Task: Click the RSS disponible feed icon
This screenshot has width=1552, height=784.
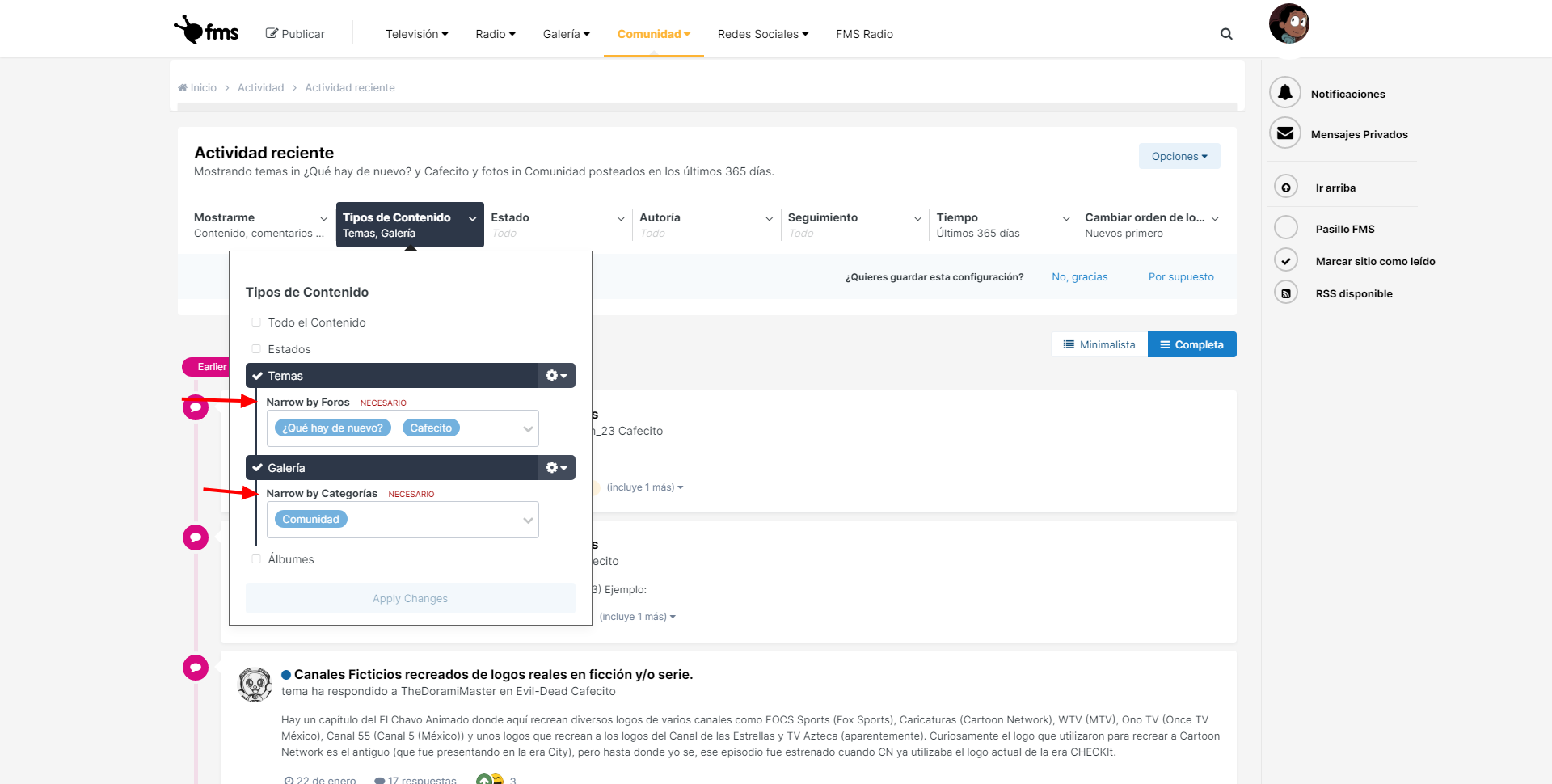Action: pos(1286,293)
